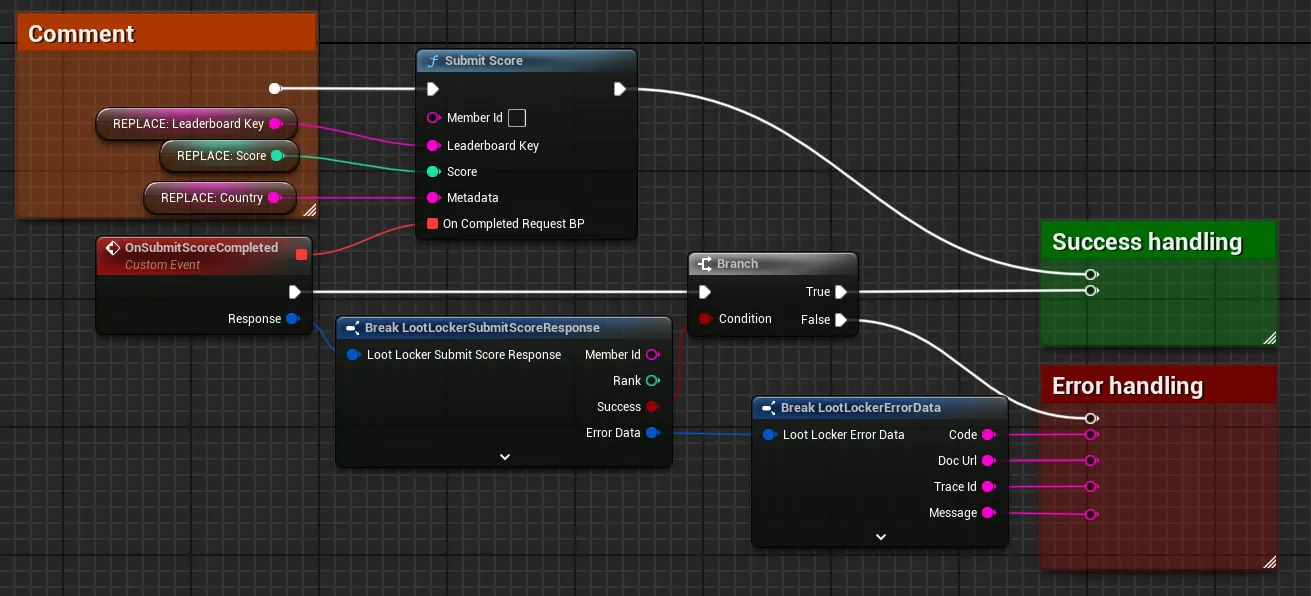Click the Submit Score exec input pin
1311x596 pixels.
(433, 89)
